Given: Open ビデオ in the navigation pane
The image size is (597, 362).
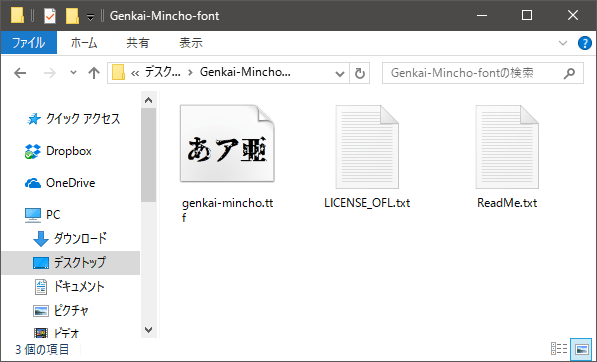Looking at the screenshot, I should coord(67,333).
